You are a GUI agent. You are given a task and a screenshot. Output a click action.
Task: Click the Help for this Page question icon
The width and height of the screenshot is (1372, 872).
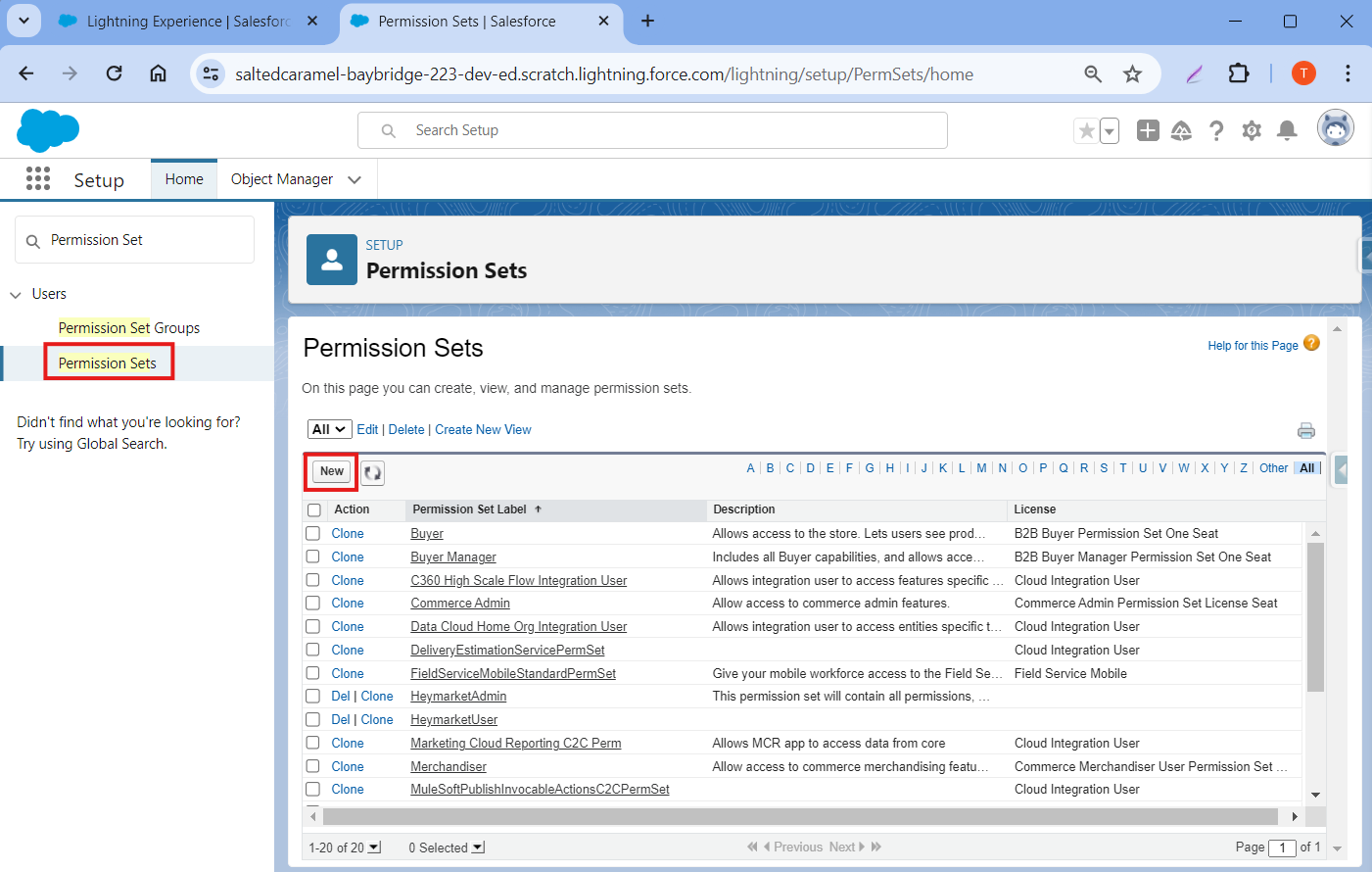1312,343
